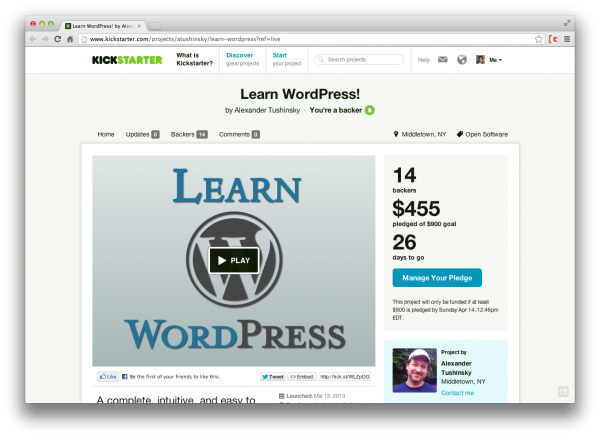Click the site icon in address bar
This screenshot has height=438, width=600.
[x=84, y=39]
